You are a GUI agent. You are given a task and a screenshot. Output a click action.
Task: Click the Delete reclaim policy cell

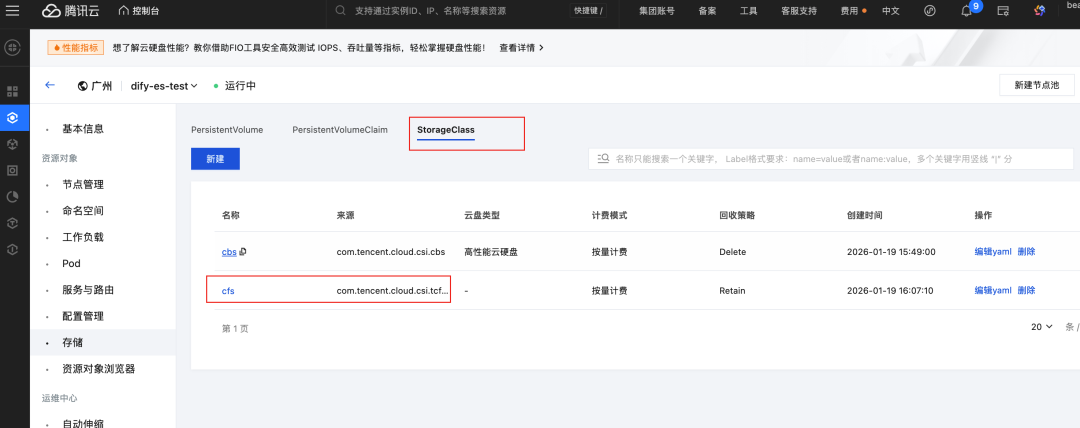tap(732, 252)
